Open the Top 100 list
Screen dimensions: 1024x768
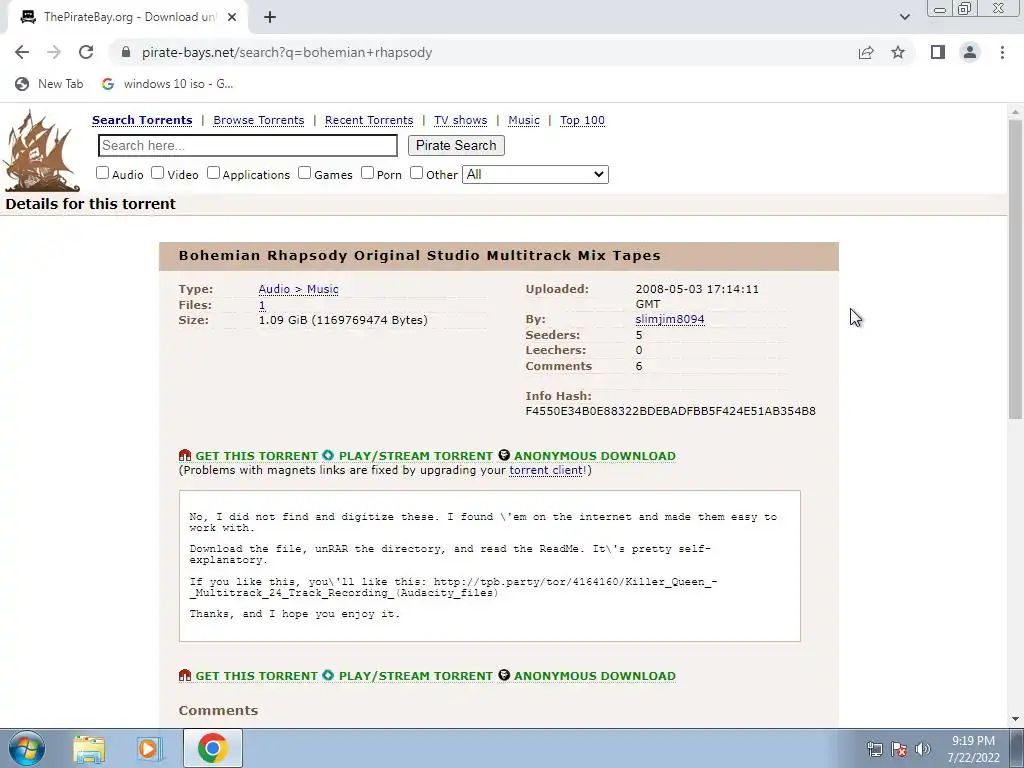coord(583,120)
